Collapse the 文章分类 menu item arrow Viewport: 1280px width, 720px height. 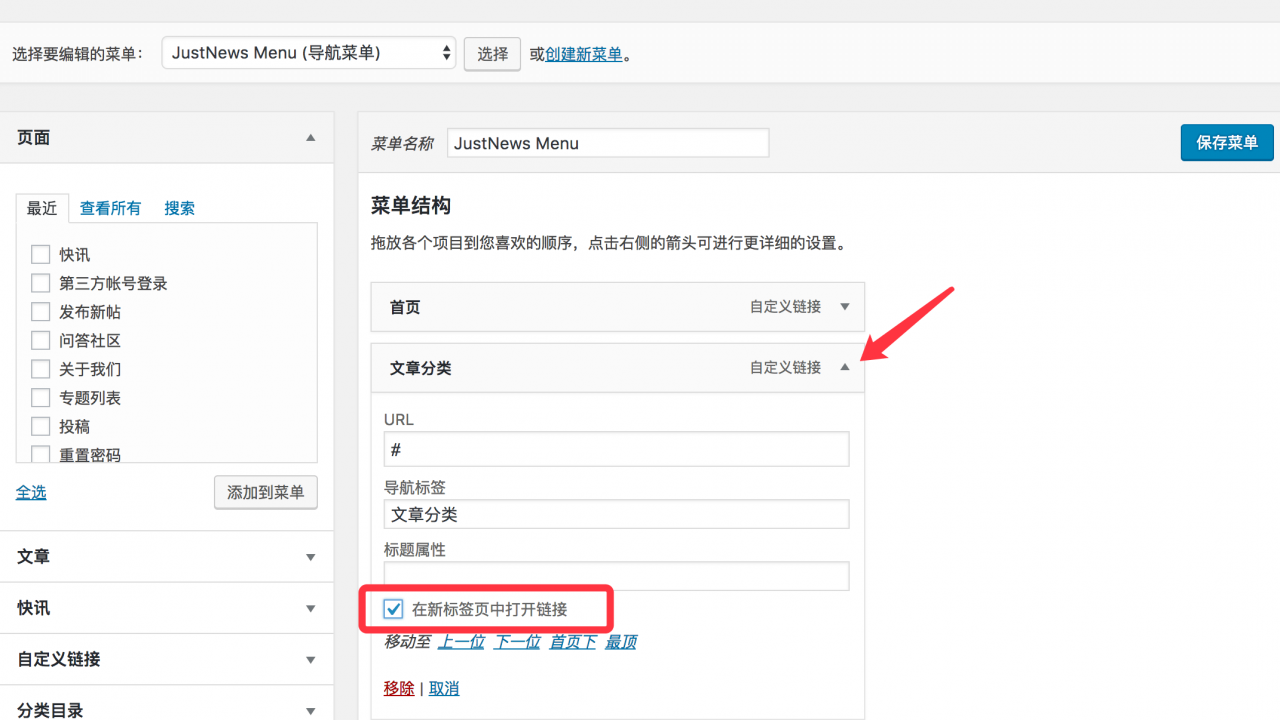pos(845,368)
